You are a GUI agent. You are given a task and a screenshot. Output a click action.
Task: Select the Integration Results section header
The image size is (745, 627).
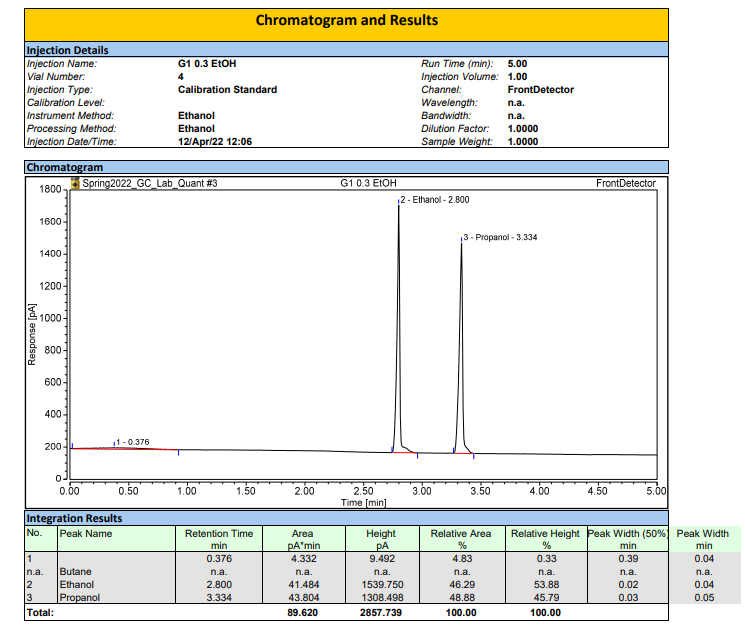74,518
